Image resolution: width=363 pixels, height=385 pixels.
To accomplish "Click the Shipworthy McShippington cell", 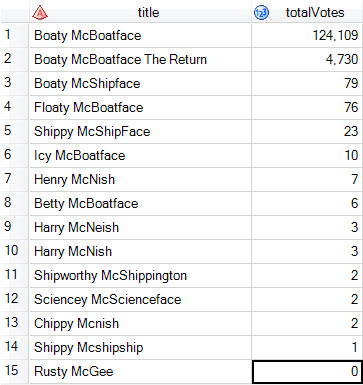I will coord(140,275).
